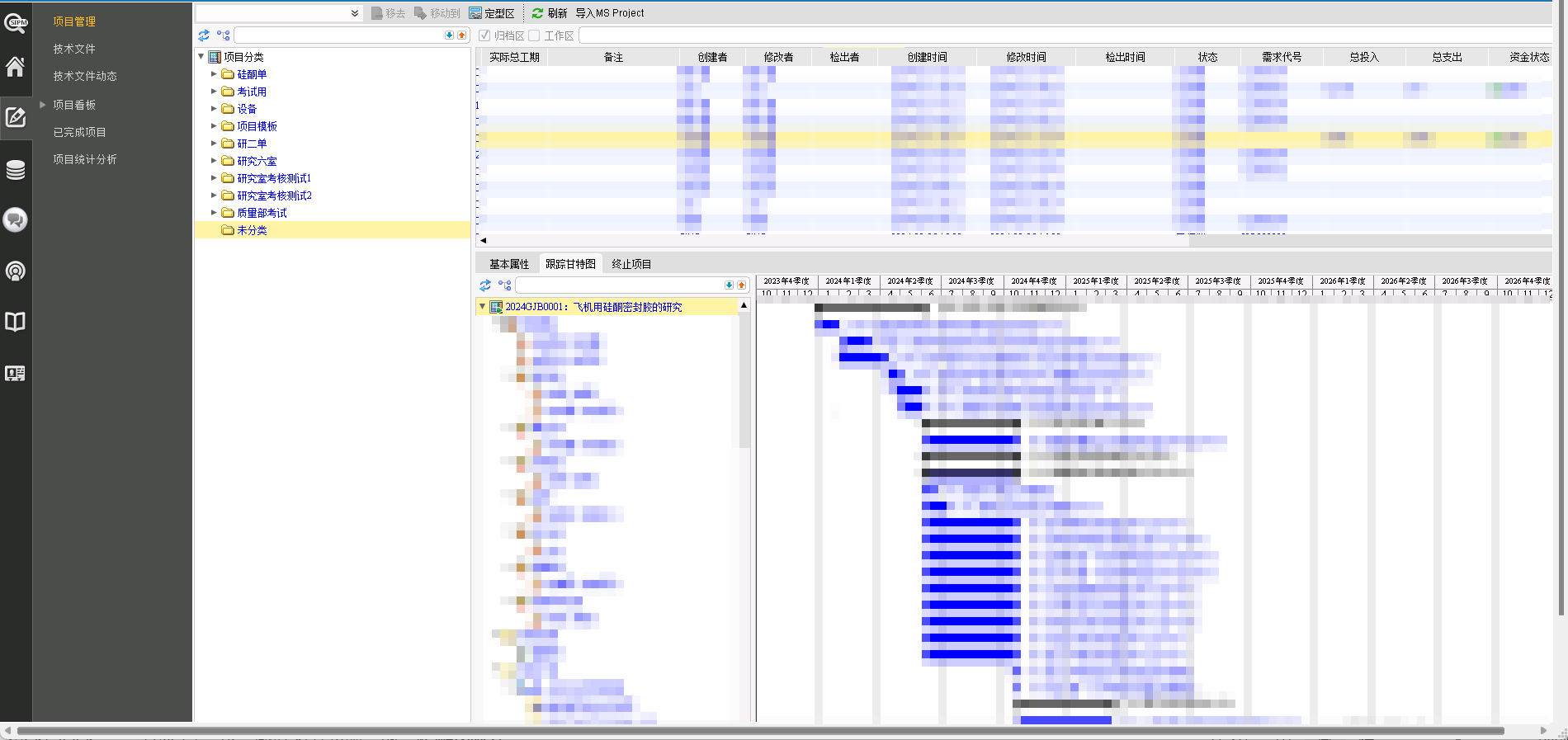Open the database stack icon in sidebar
This screenshot has height=740, width=1568.
click(x=16, y=170)
